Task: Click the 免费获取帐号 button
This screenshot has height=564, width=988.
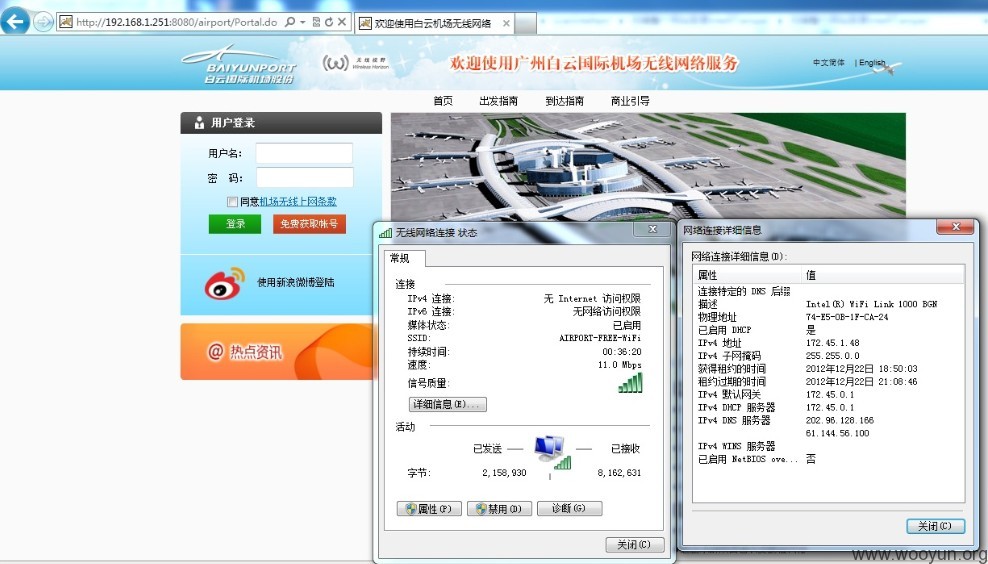Action: tap(309, 224)
